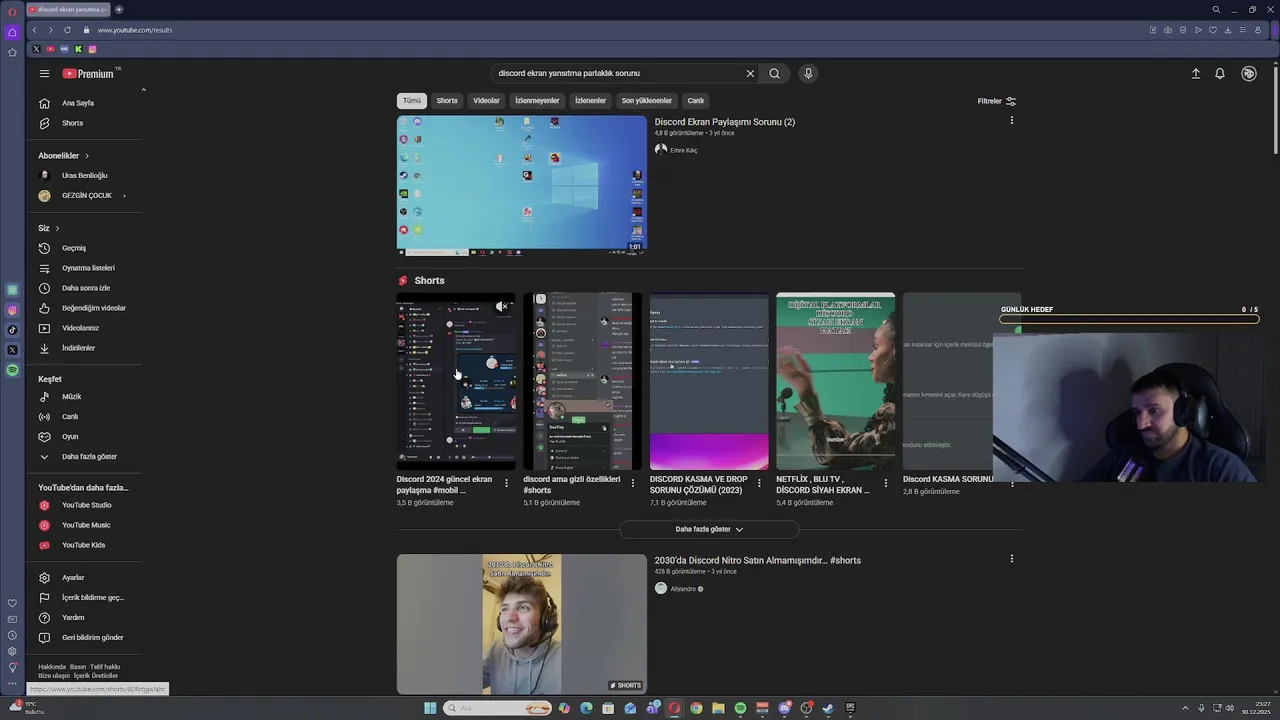Start voice search with the microphone icon
The image size is (1280, 720).
click(808, 73)
